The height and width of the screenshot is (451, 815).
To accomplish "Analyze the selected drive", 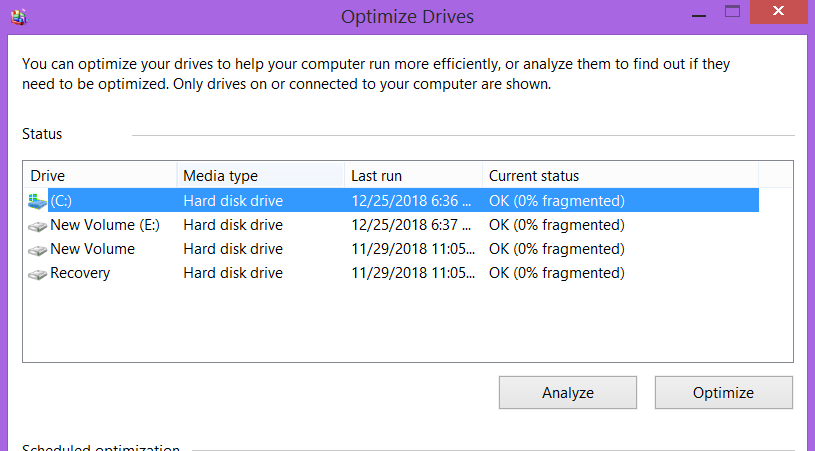I will [568, 392].
